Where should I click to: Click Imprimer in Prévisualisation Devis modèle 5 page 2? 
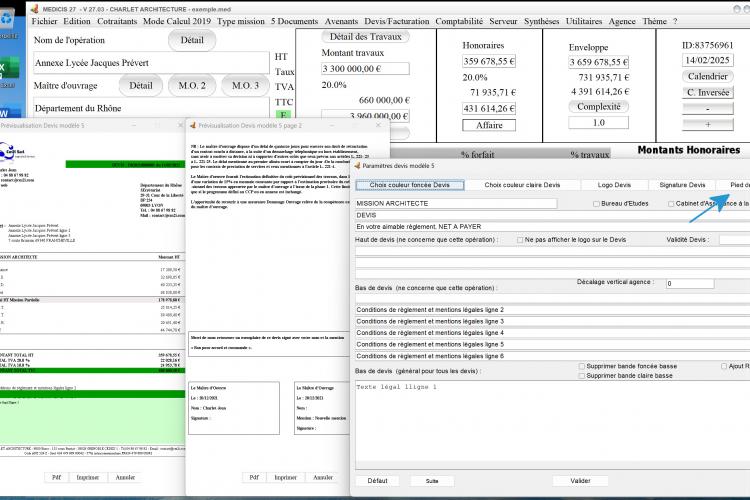(x=286, y=477)
